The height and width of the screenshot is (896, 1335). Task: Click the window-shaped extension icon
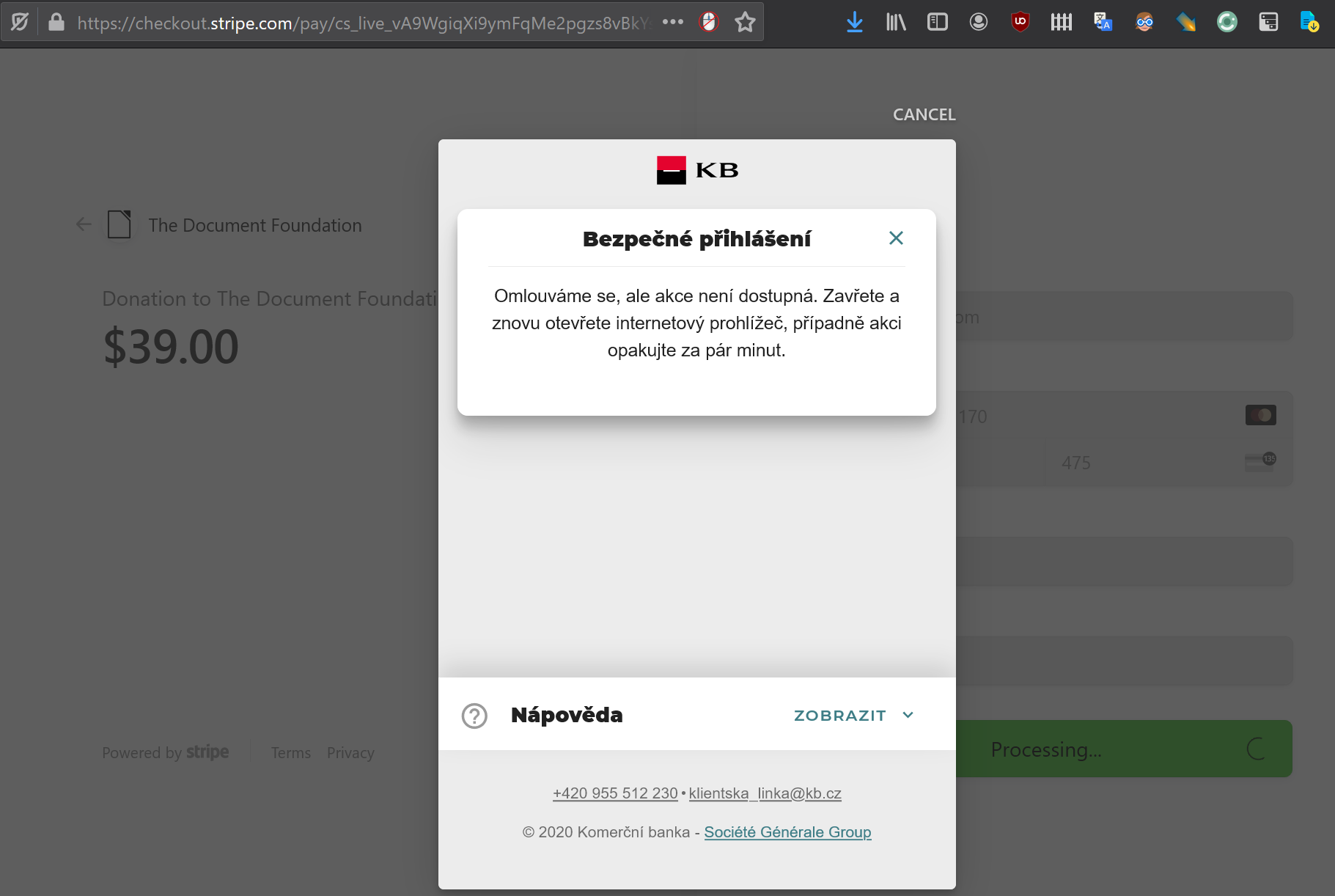click(x=1268, y=22)
